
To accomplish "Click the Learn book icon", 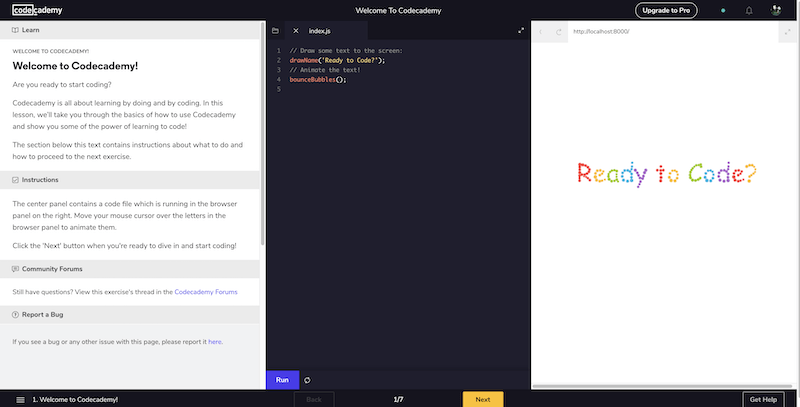I will 15,30.
